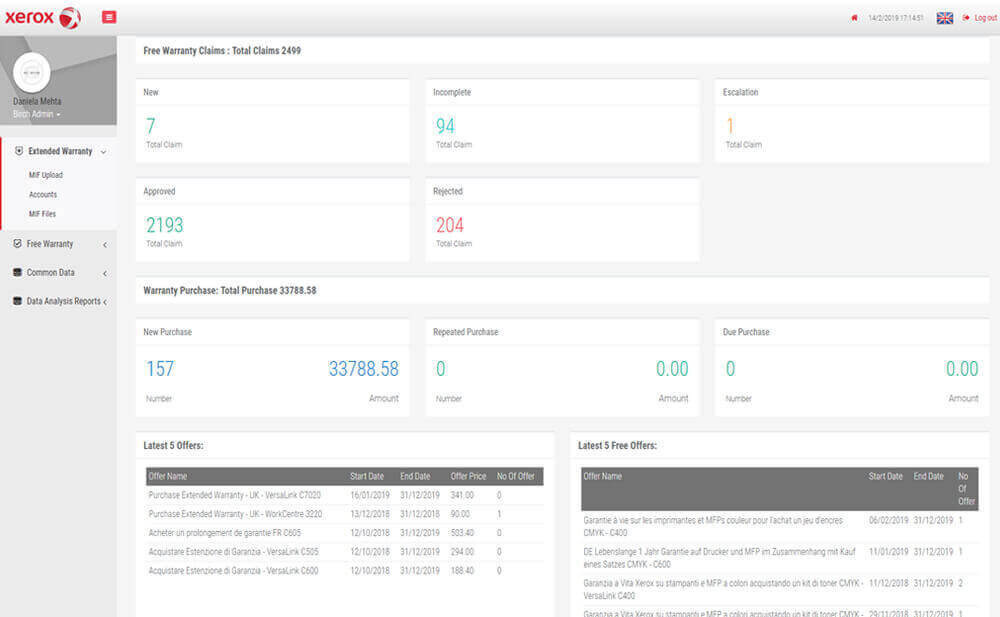Click Due Purchase amount 0.00
The width and height of the screenshot is (1000, 617).
click(x=962, y=369)
